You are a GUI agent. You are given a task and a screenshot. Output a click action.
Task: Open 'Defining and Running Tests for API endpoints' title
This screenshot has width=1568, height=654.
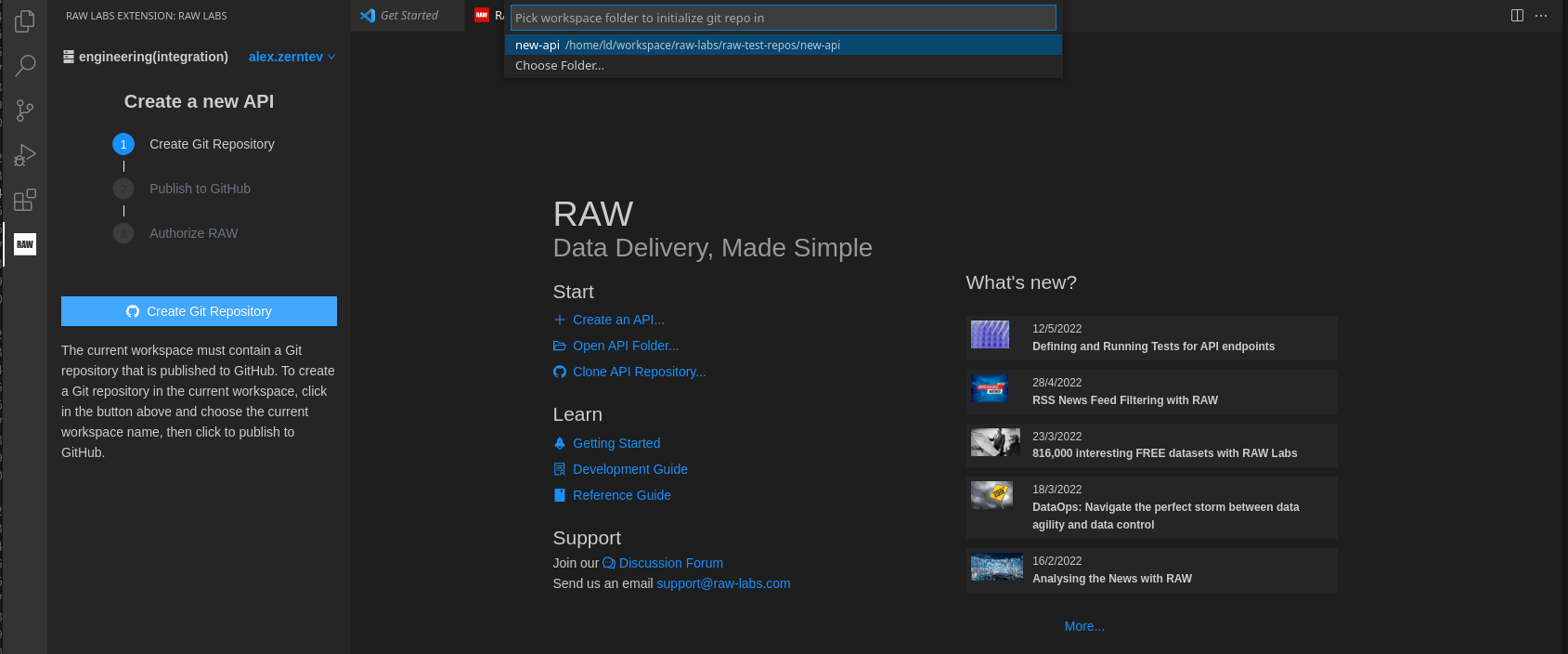click(1153, 347)
